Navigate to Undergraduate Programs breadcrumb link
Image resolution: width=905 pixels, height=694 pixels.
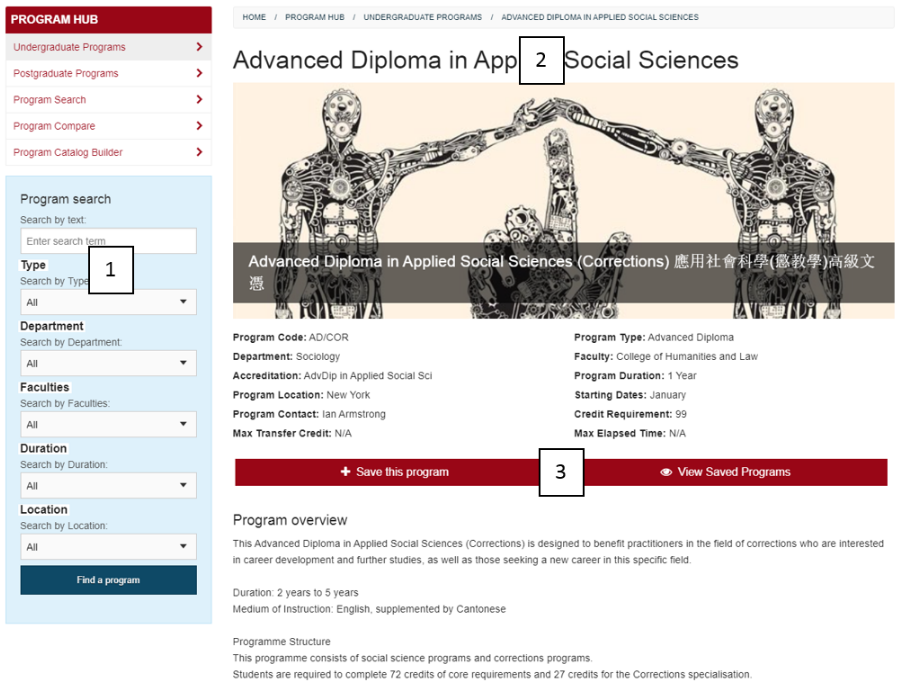tap(422, 17)
